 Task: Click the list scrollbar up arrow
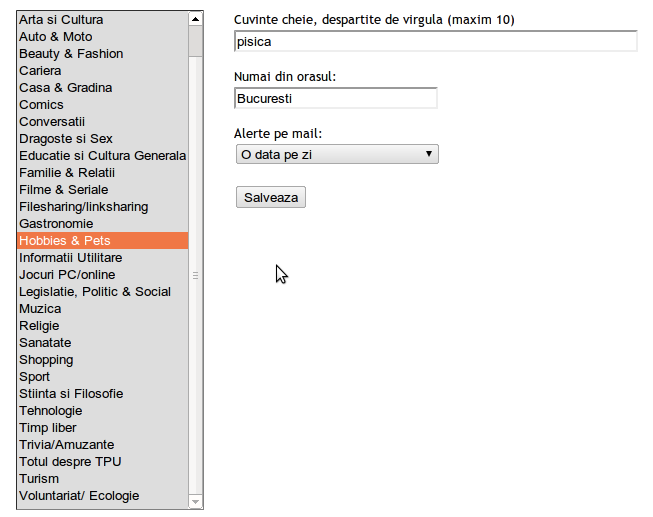click(x=195, y=19)
